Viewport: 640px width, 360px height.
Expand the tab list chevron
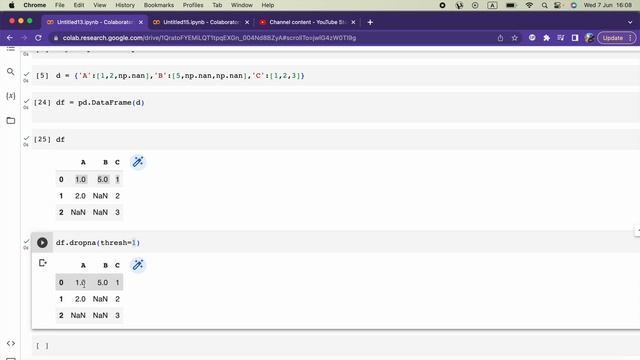click(630, 22)
